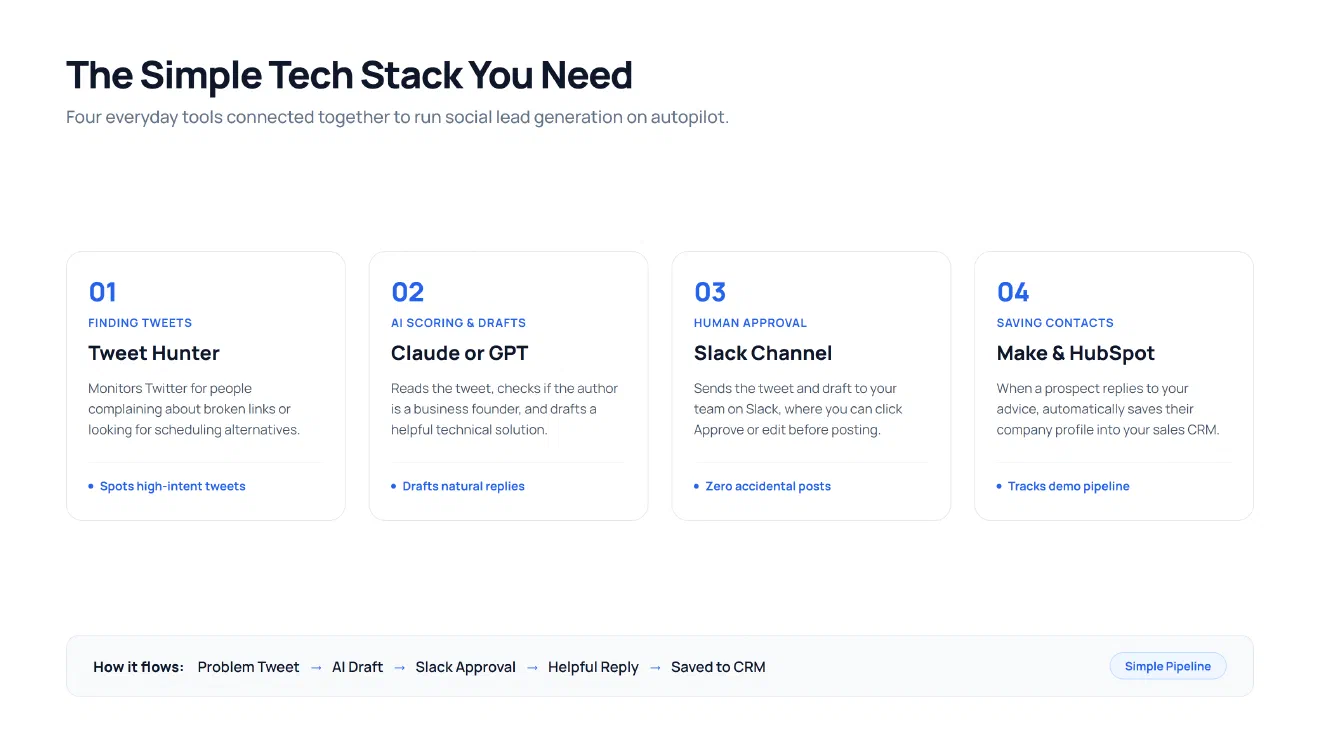Click the AI SCORING & DRAFTS label
This screenshot has width=1320, height=743.
point(458,323)
